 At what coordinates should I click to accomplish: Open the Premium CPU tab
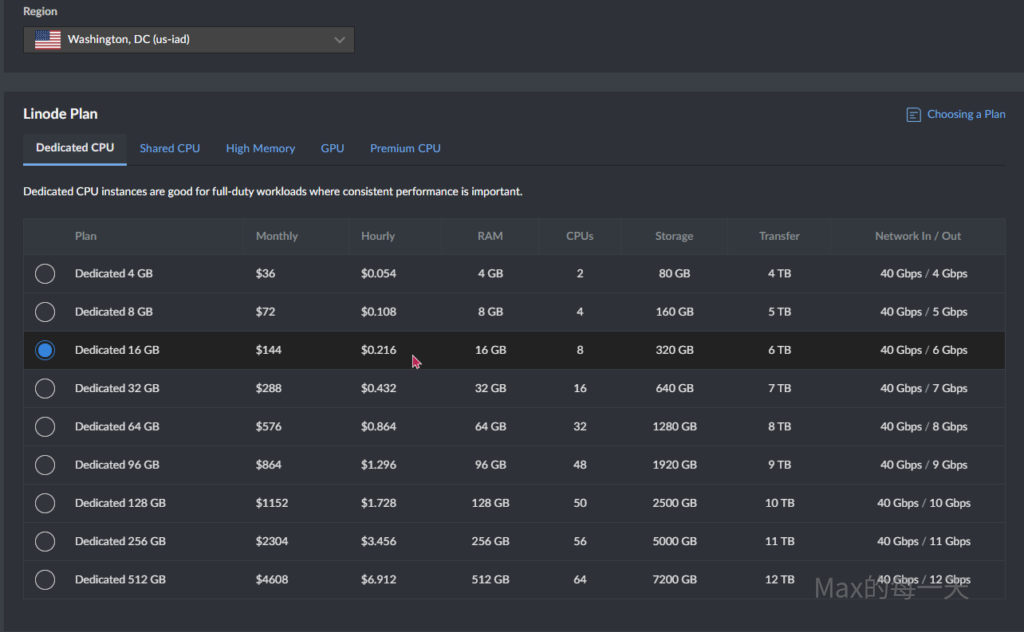(x=405, y=148)
